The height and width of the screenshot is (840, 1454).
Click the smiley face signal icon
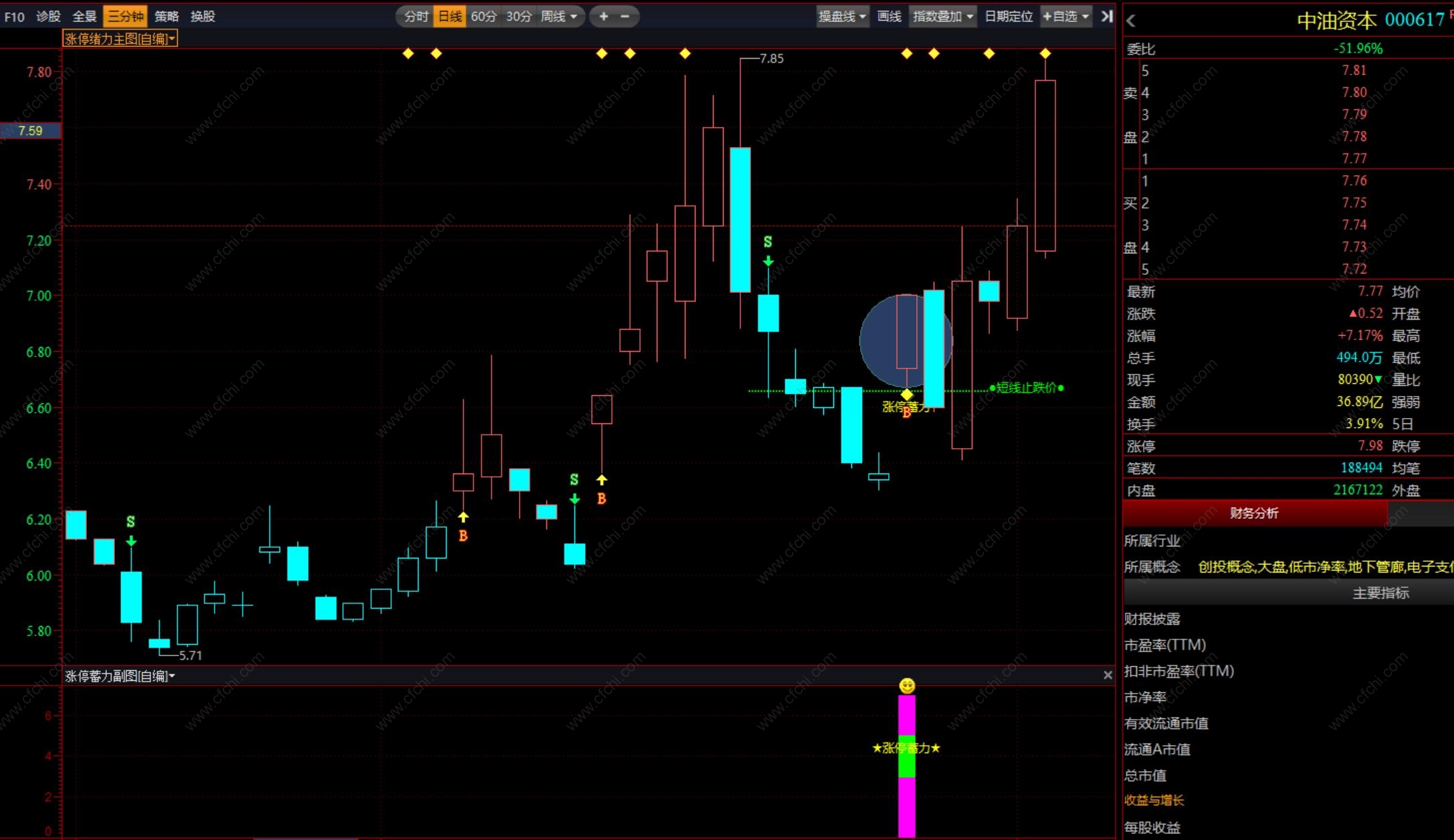point(907,686)
